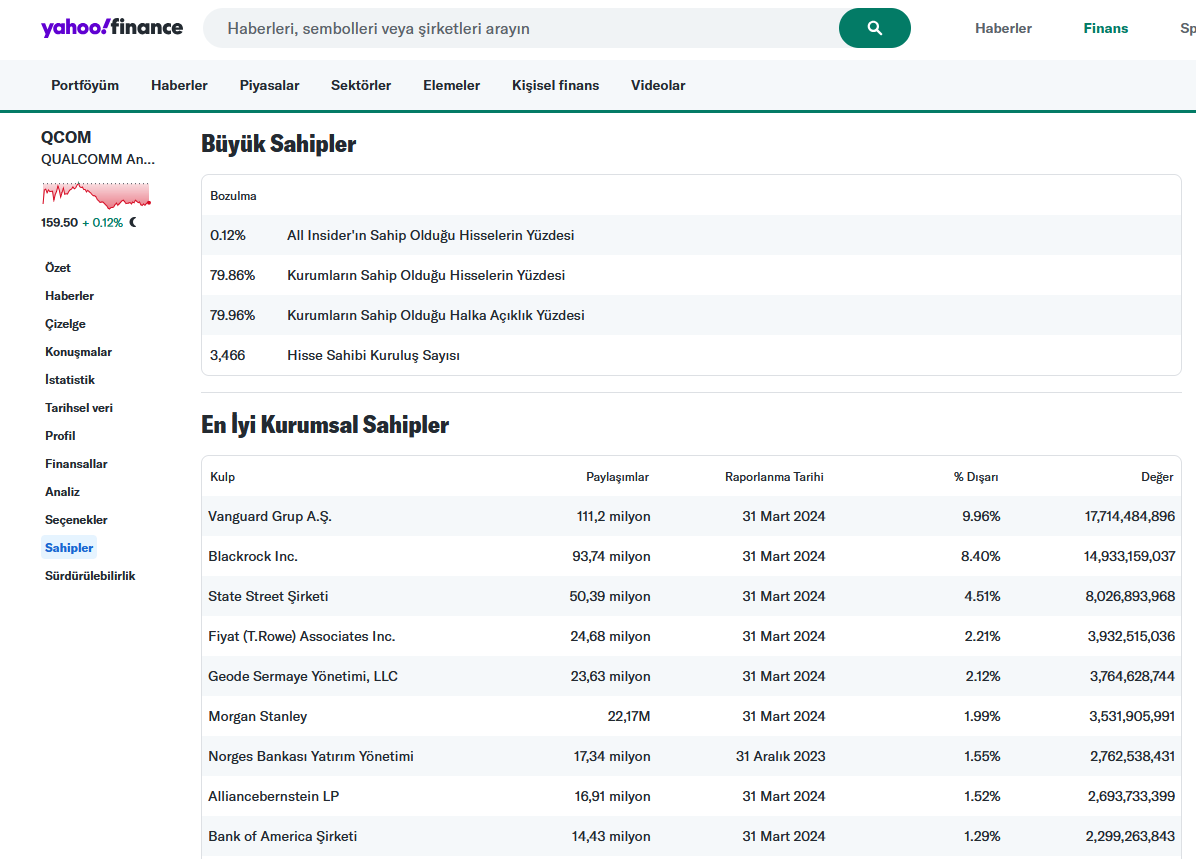Click the Büyük Sahipler heading
The height and width of the screenshot is (859, 1196).
tap(278, 143)
